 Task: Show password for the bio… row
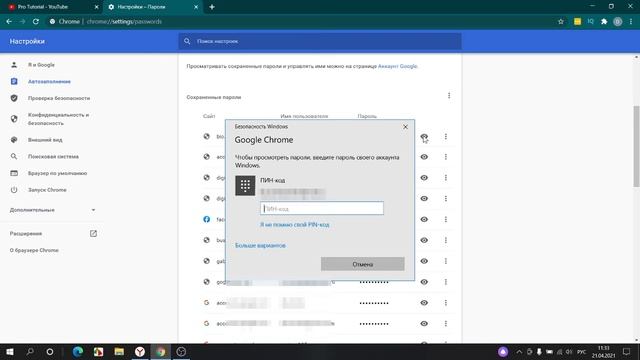[424, 137]
